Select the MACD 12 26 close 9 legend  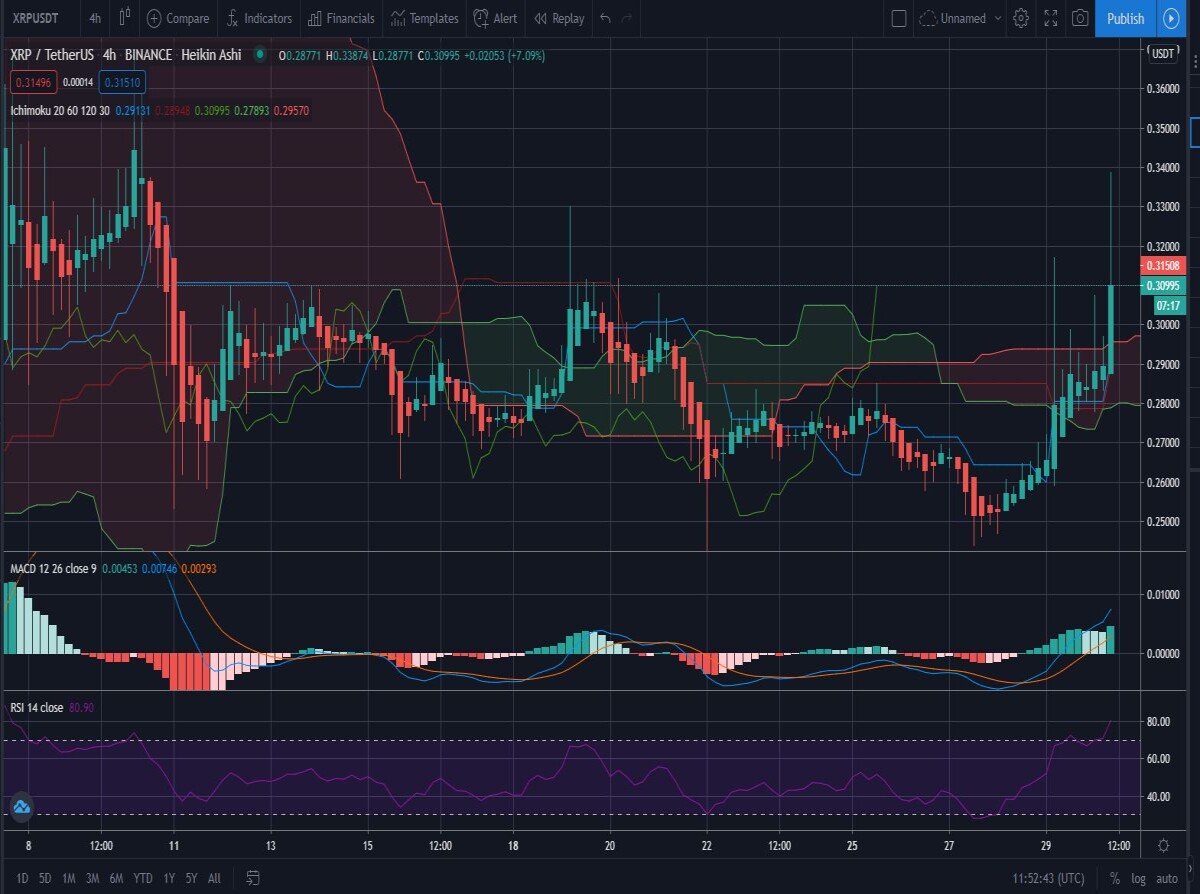[x=54, y=568]
